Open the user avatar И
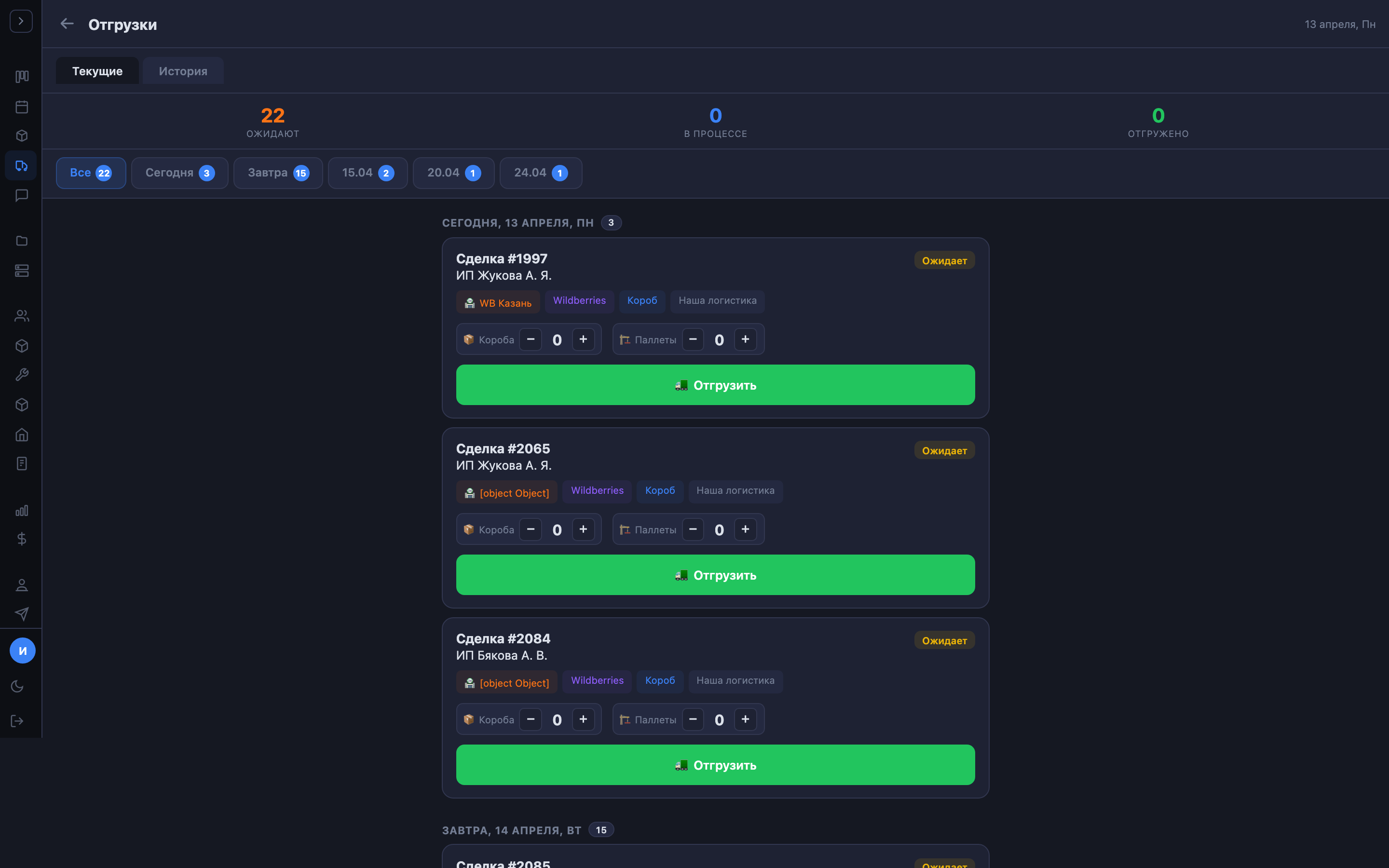 [22, 651]
